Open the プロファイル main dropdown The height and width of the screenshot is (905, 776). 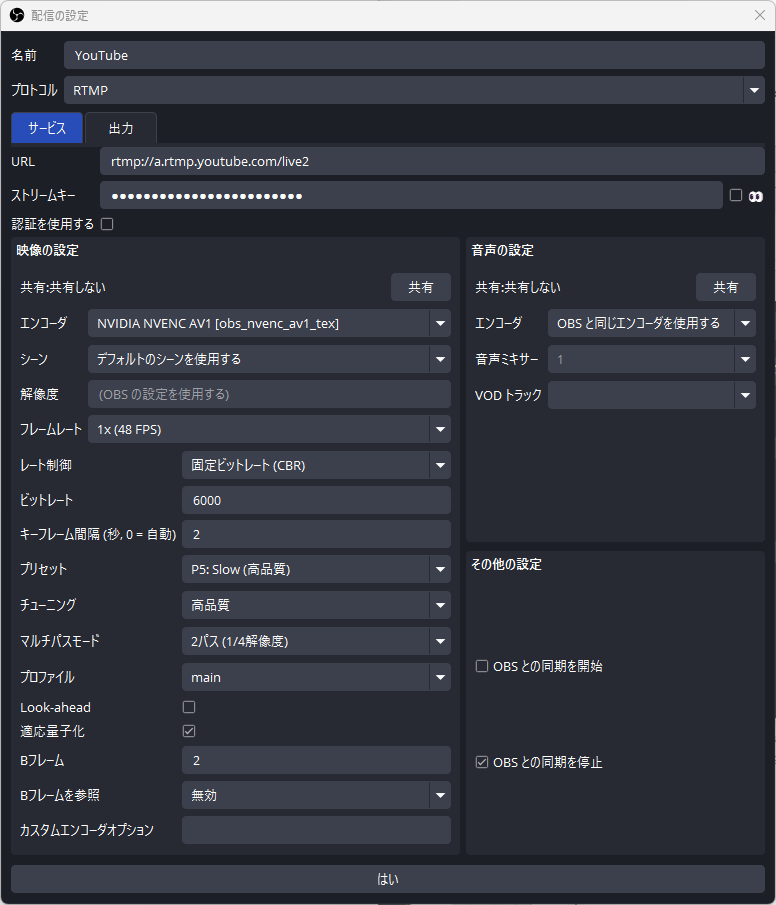coord(316,677)
